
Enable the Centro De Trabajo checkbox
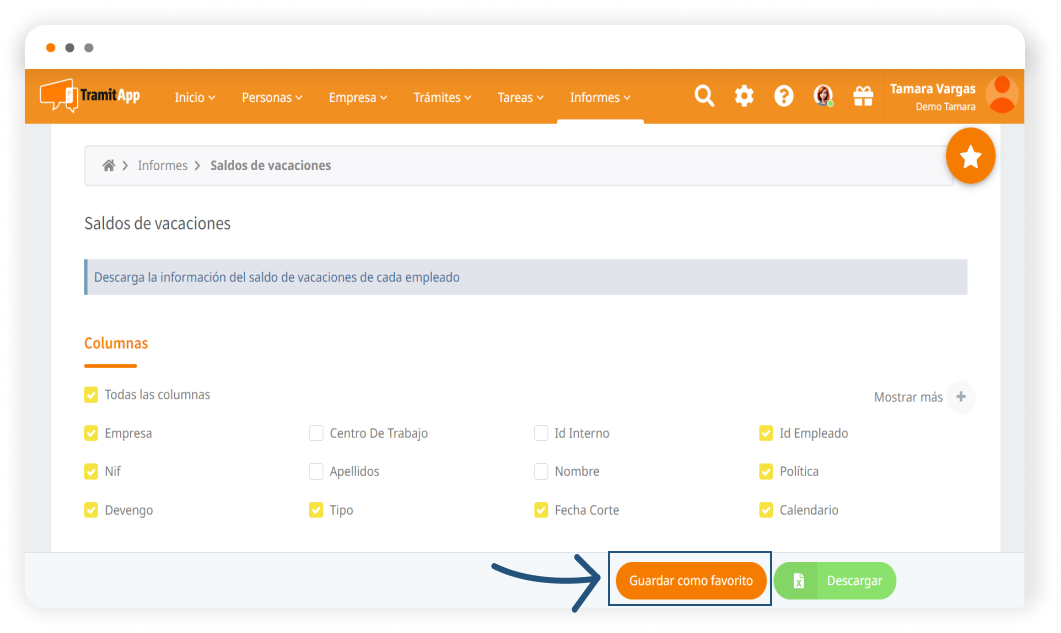click(x=316, y=434)
